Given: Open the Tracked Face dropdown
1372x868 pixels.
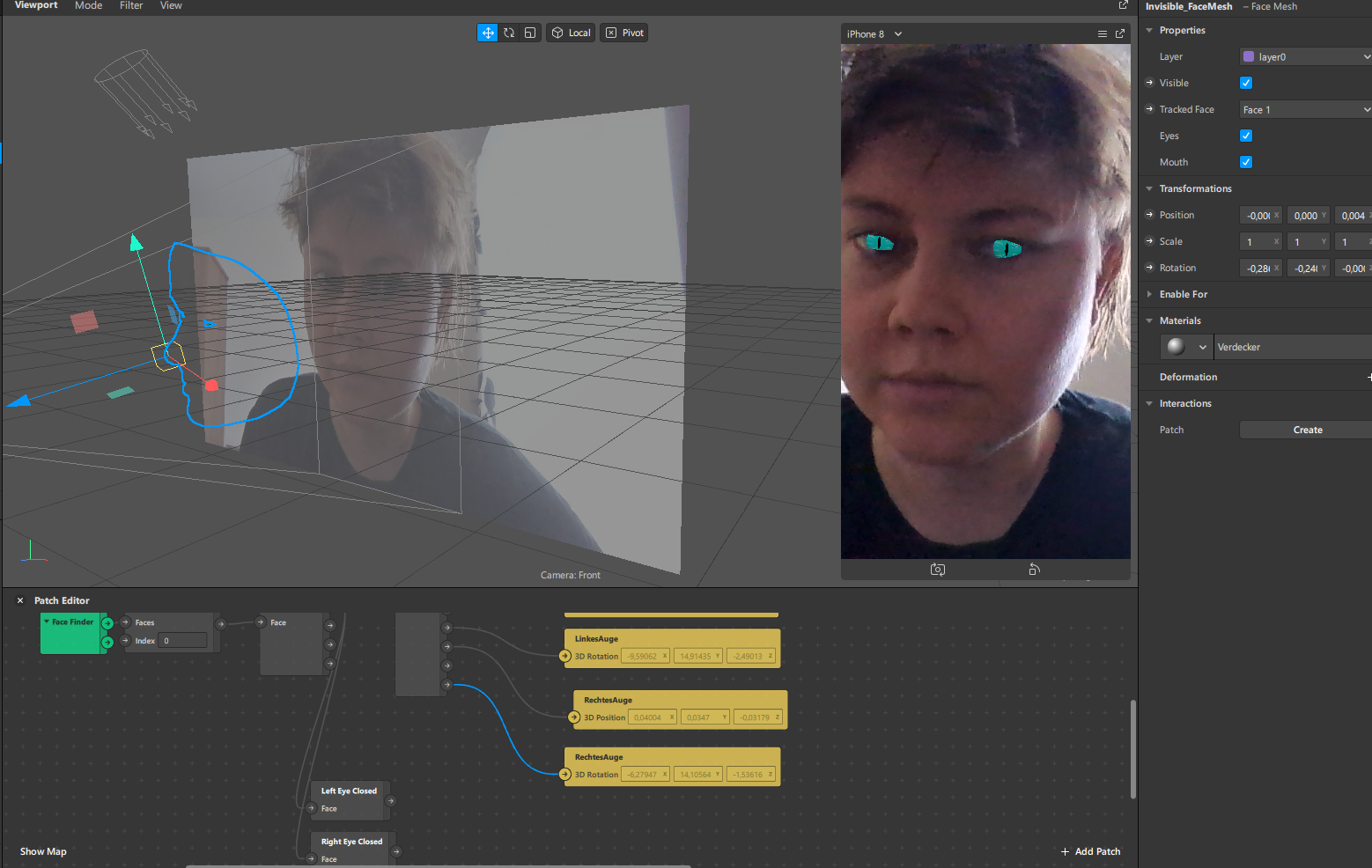Looking at the screenshot, I should (1305, 109).
